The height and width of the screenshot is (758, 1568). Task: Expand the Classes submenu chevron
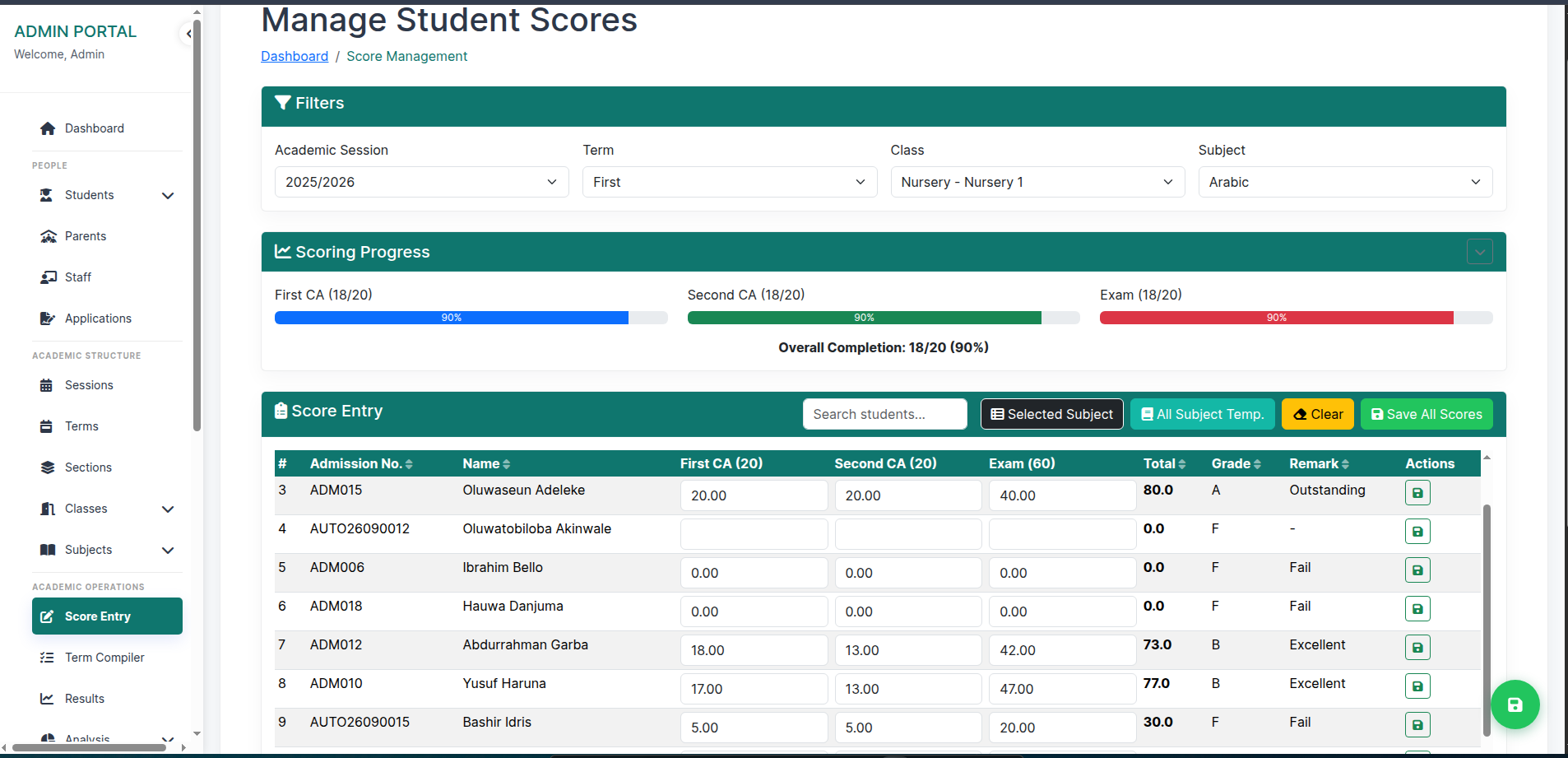(x=168, y=509)
